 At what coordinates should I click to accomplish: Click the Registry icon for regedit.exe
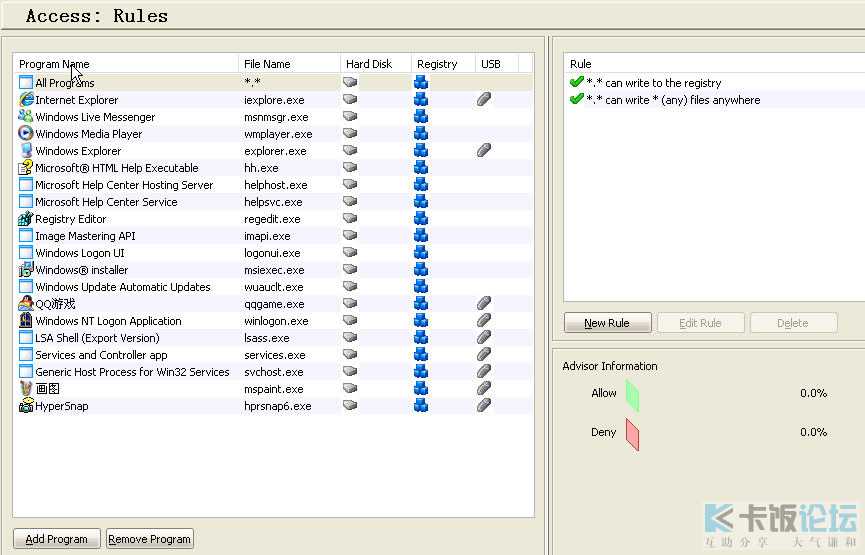(421, 219)
